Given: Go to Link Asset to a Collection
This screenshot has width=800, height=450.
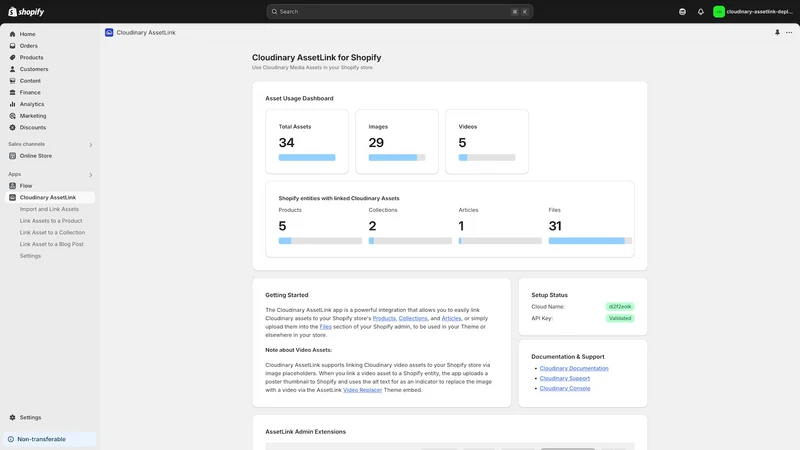Looking at the screenshot, I should coord(53,233).
